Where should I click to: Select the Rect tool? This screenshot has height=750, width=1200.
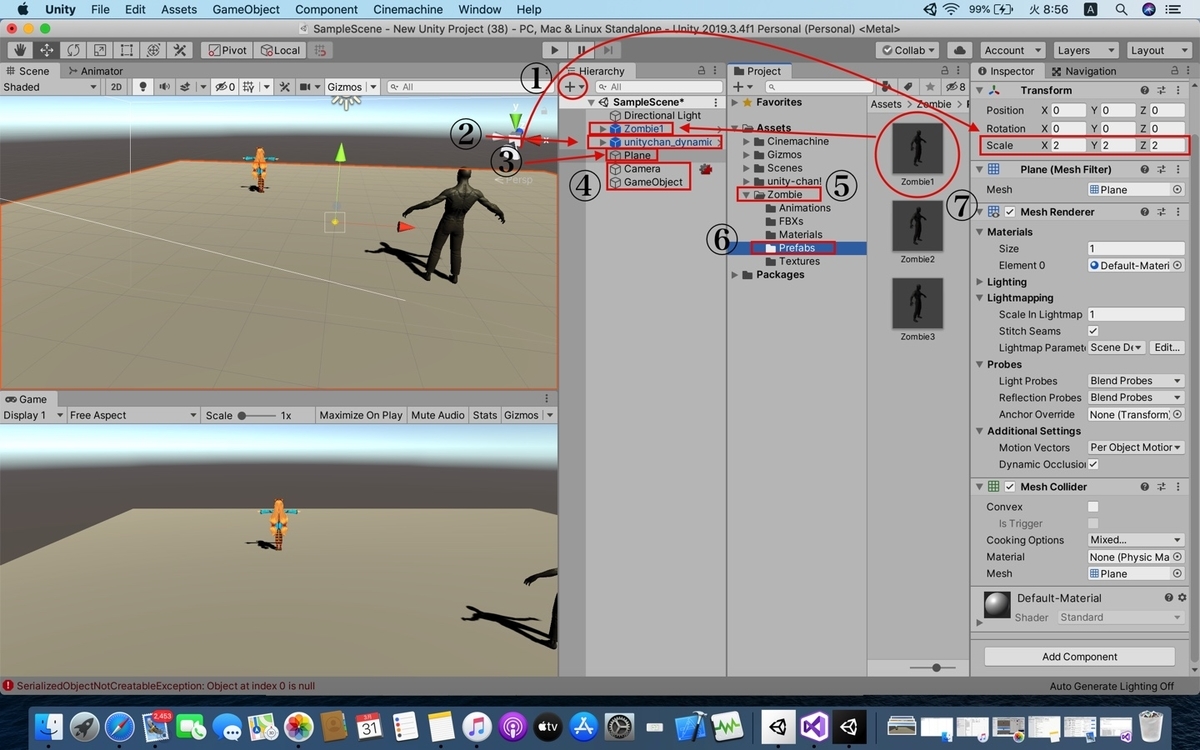click(127, 50)
